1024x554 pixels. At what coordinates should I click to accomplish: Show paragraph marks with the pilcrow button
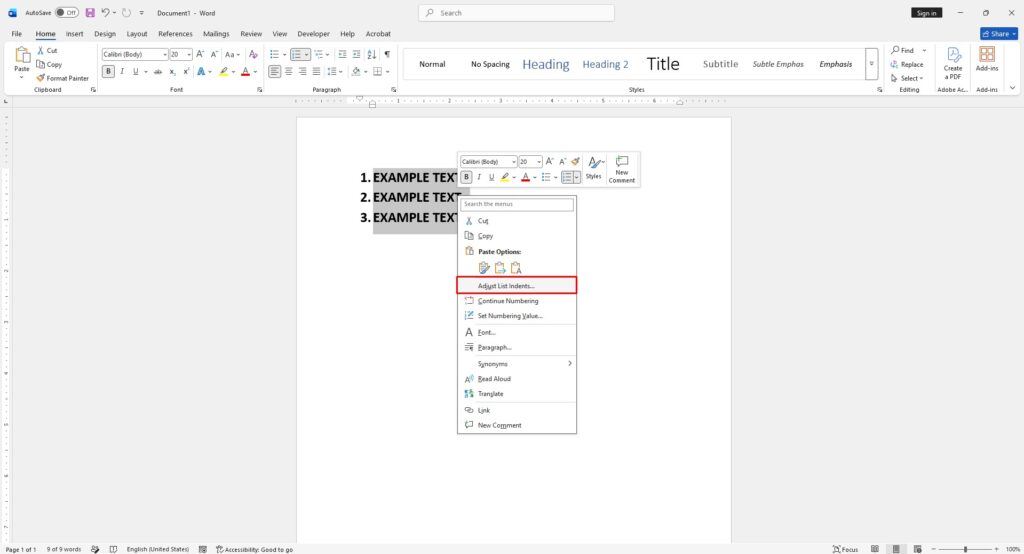coord(387,54)
